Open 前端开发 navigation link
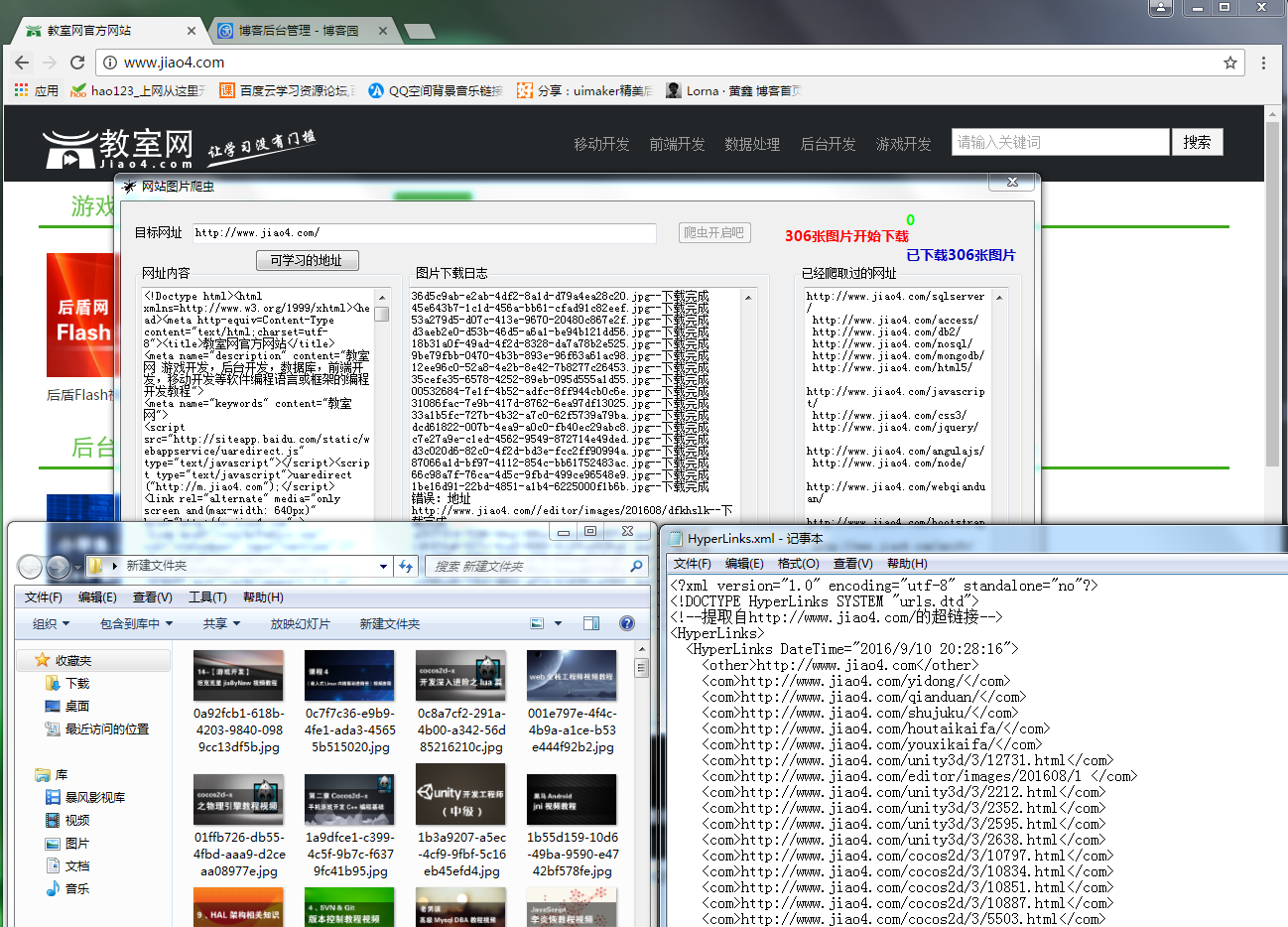Screen dimensions: 1288x927 coord(677,144)
